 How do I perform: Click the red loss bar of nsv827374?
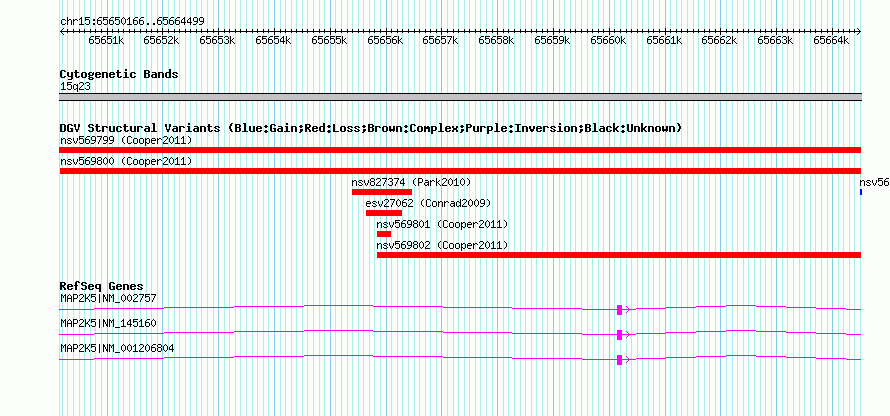[x=381, y=192]
